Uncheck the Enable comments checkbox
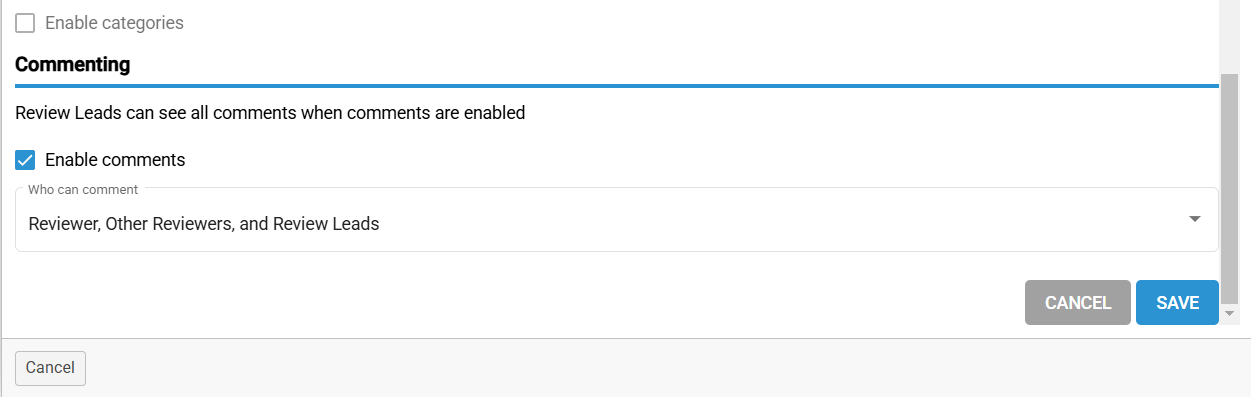The height and width of the screenshot is (397, 1251). point(25,160)
